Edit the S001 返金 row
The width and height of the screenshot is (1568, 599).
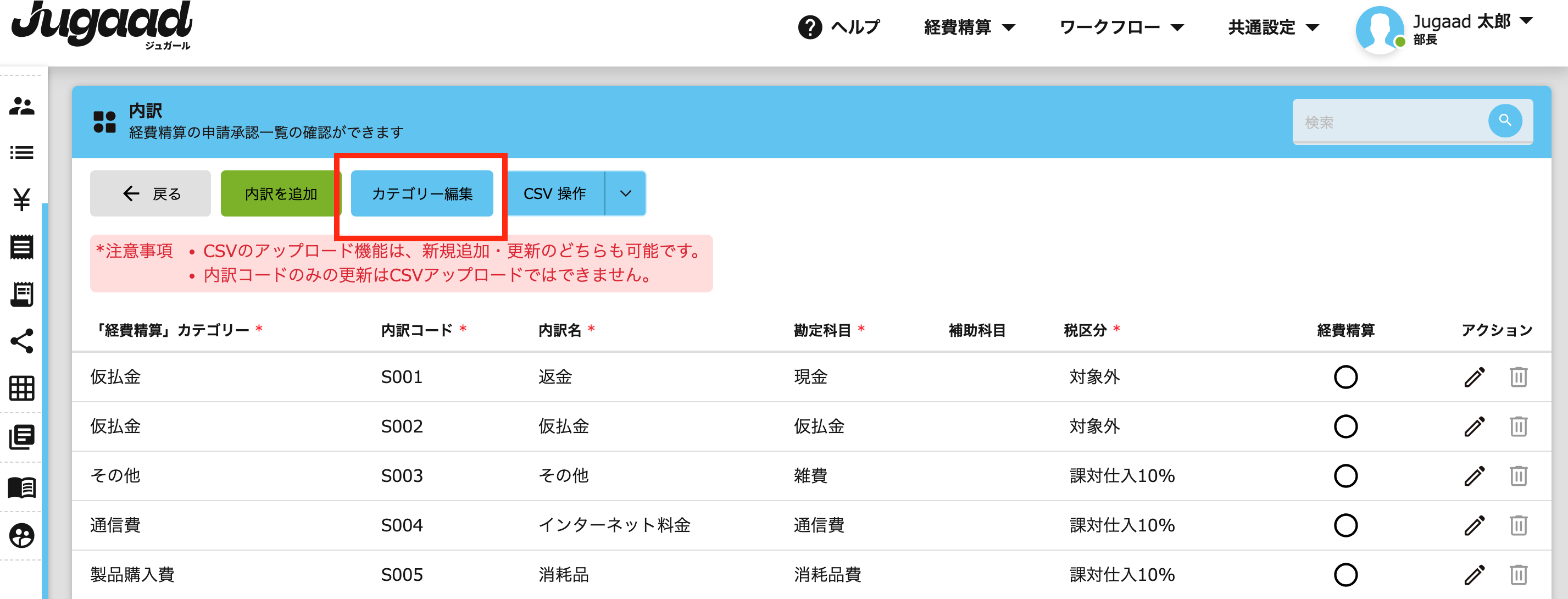1474,377
